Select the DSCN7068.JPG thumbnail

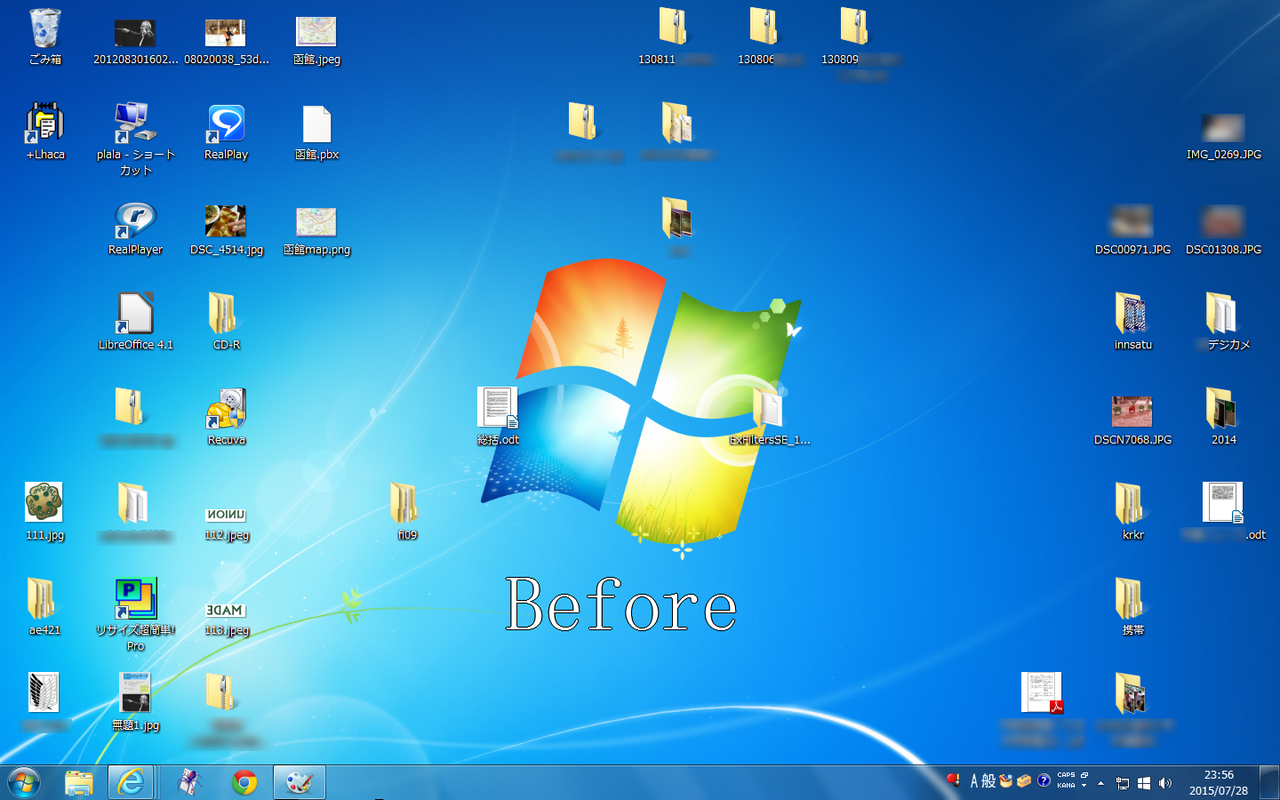[x=1132, y=411]
